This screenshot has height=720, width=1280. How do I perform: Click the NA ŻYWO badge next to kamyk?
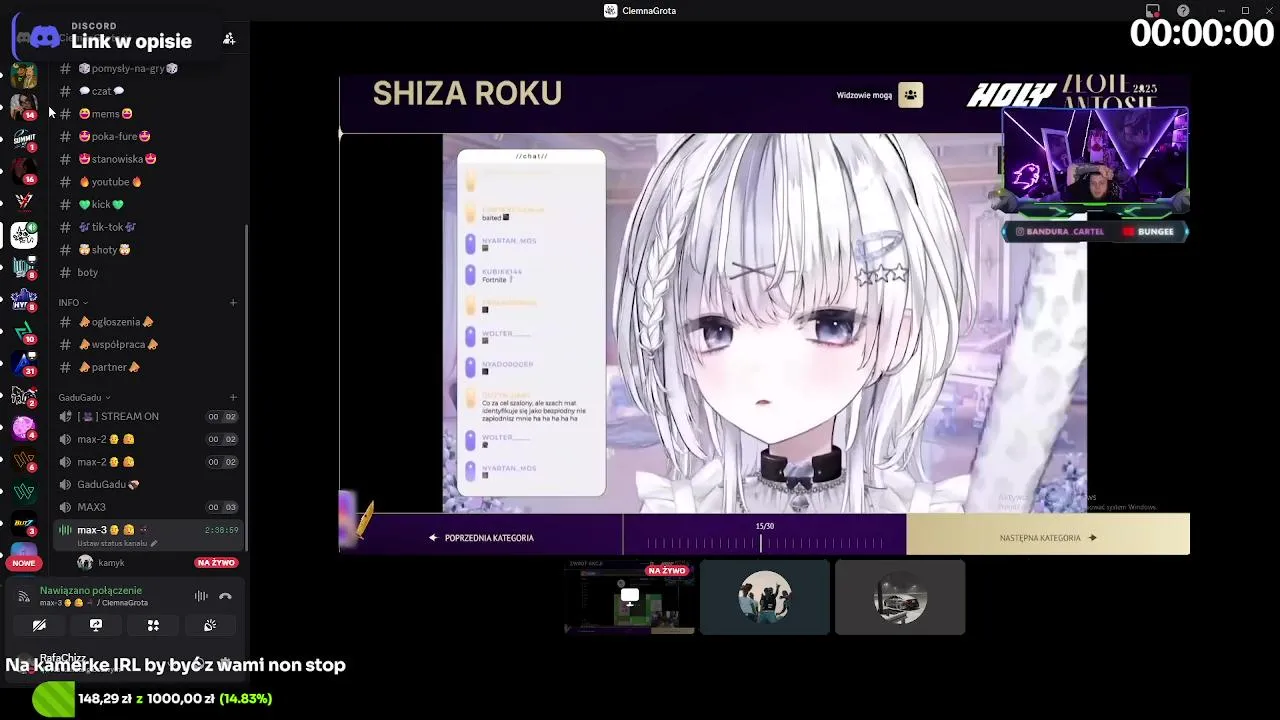(216, 563)
